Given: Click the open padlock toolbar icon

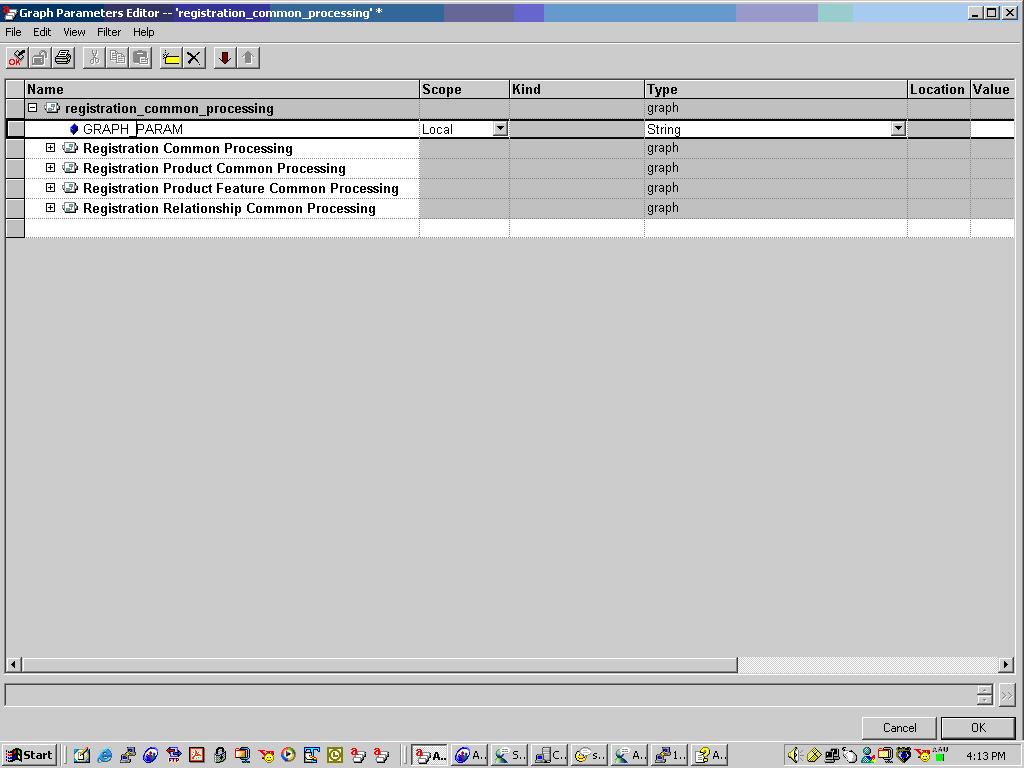Looking at the screenshot, I should tap(37, 57).
